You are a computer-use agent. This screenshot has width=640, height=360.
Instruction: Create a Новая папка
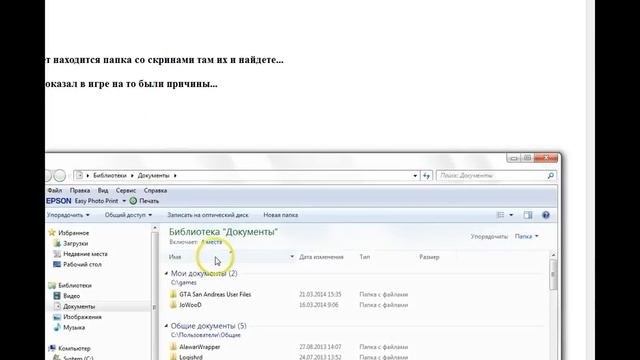click(280, 215)
